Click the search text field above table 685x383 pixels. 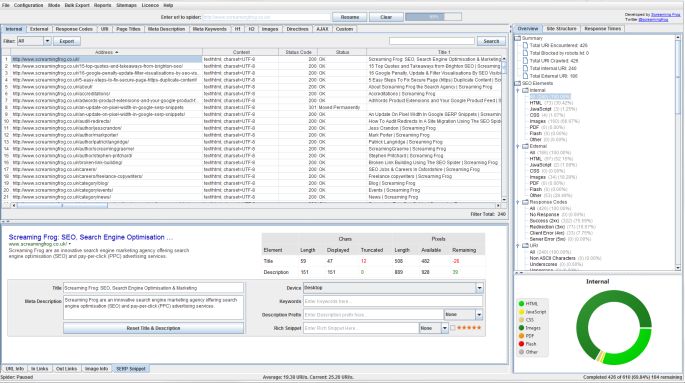(x=432, y=41)
